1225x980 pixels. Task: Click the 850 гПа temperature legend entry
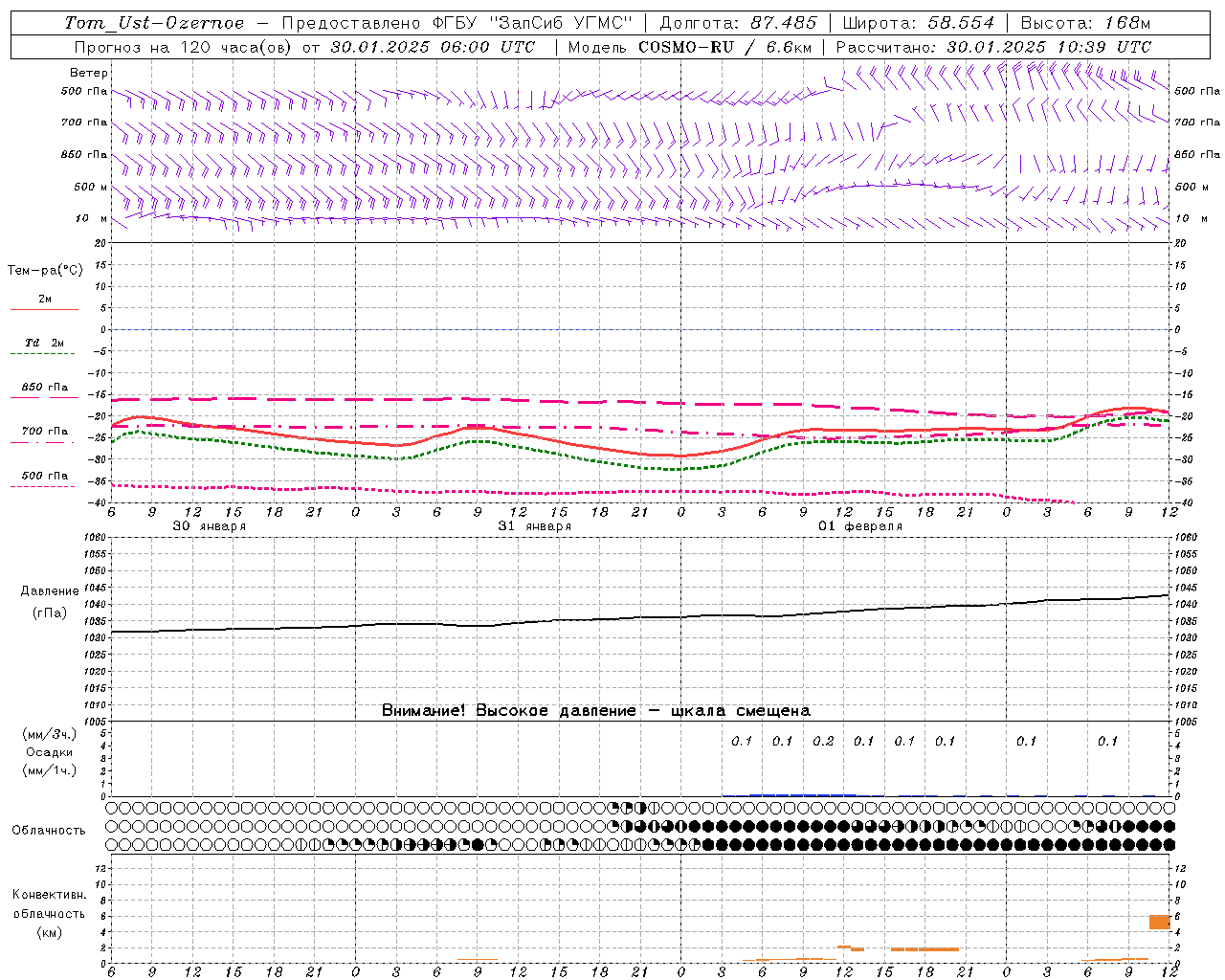(44, 388)
